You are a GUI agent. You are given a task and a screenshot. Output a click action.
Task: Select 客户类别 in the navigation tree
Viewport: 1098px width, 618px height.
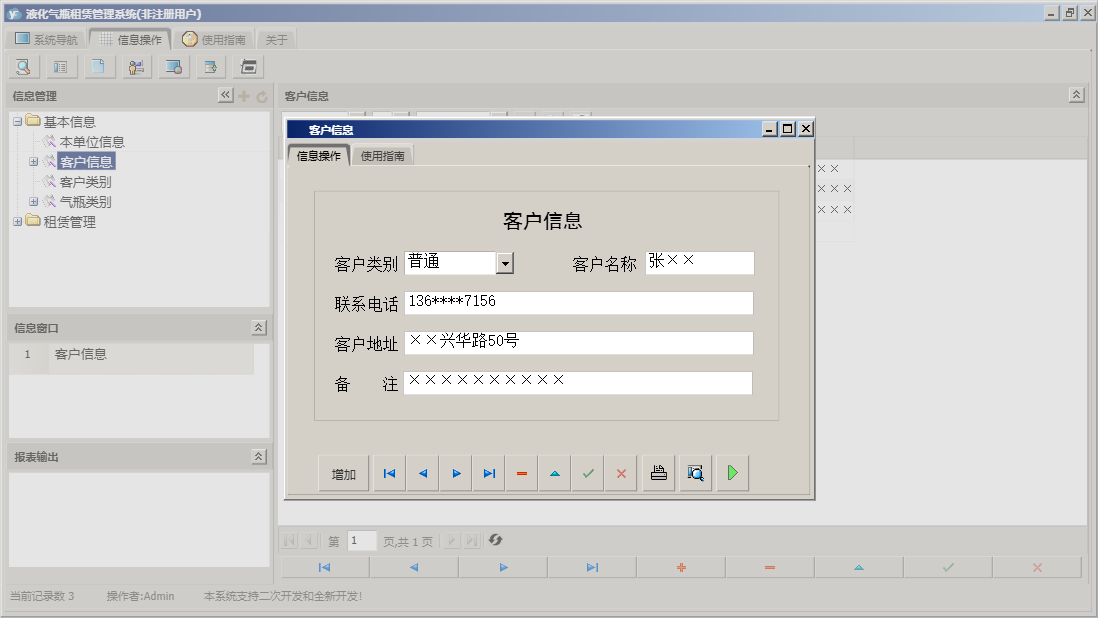[x=84, y=181]
